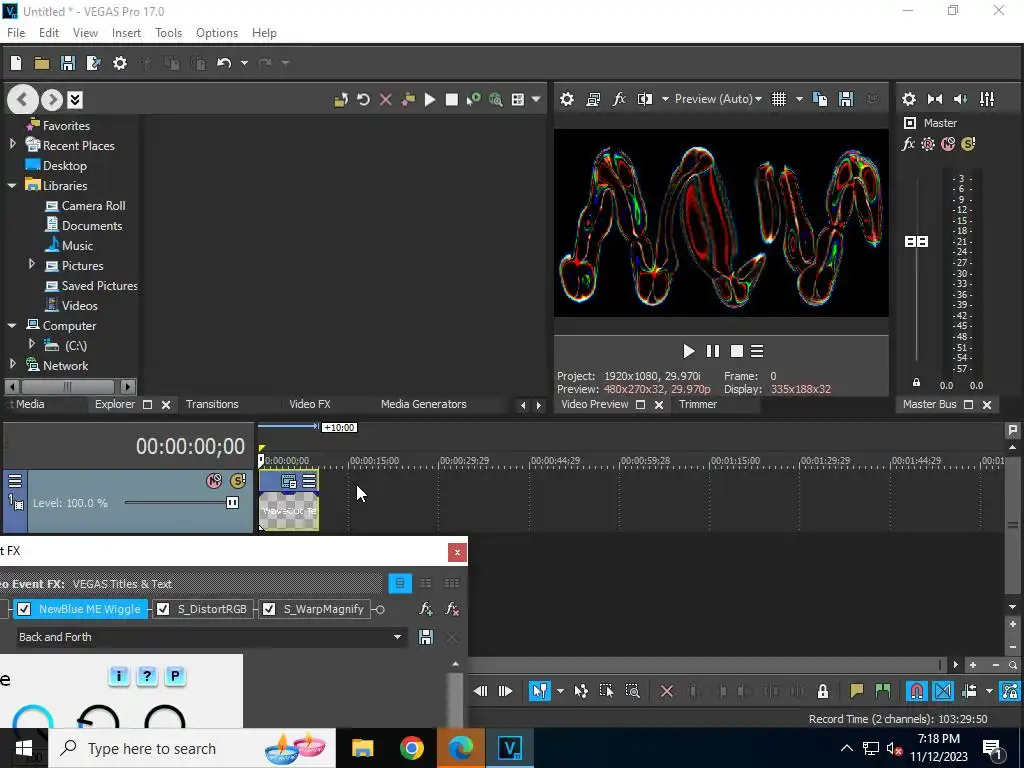Open the undo history dropdown arrow
1024x768 pixels.
(x=244, y=63)
